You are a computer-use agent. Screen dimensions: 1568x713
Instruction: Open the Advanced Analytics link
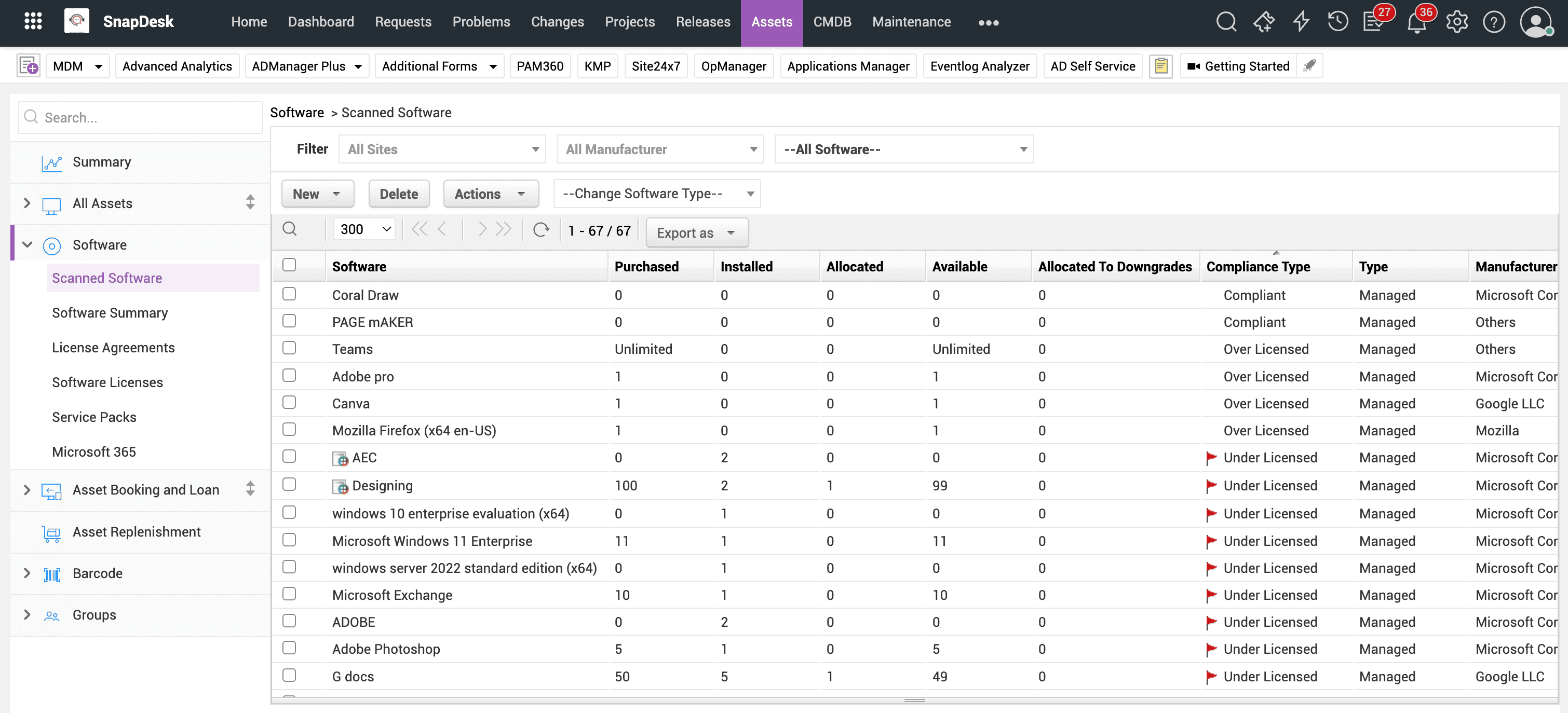177,66
